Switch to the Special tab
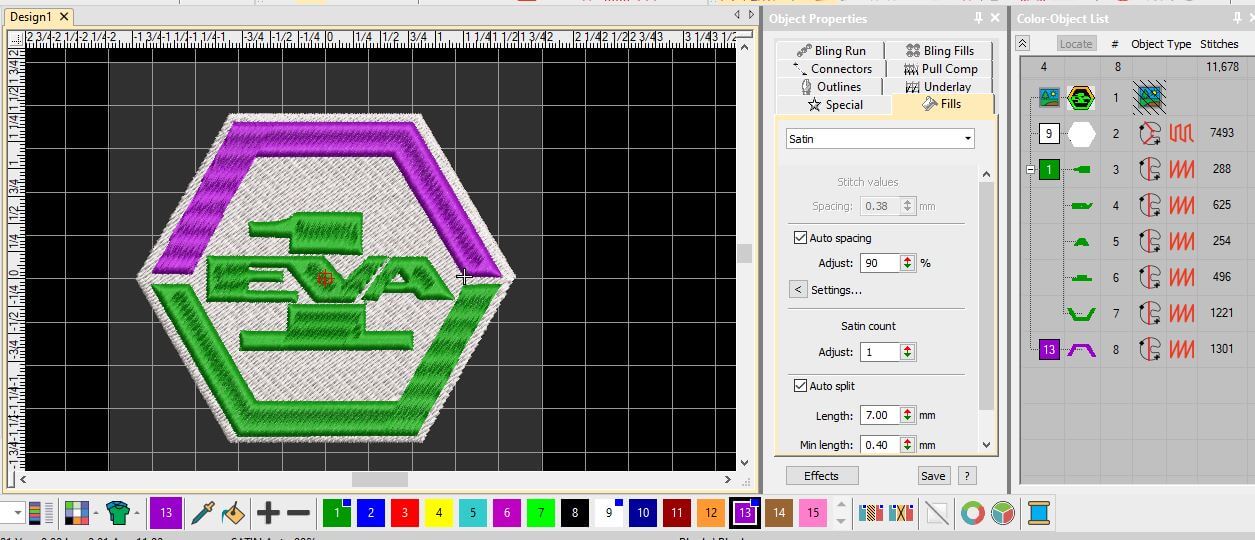The width and height of the screenshot is (1255, 540). [834, 105]
